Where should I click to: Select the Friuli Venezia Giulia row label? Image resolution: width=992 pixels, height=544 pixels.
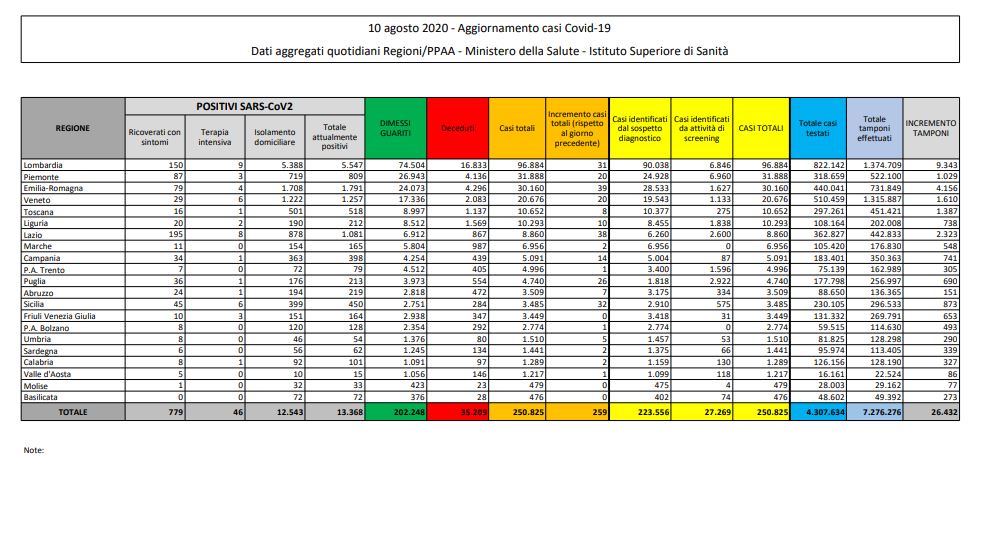62,316
